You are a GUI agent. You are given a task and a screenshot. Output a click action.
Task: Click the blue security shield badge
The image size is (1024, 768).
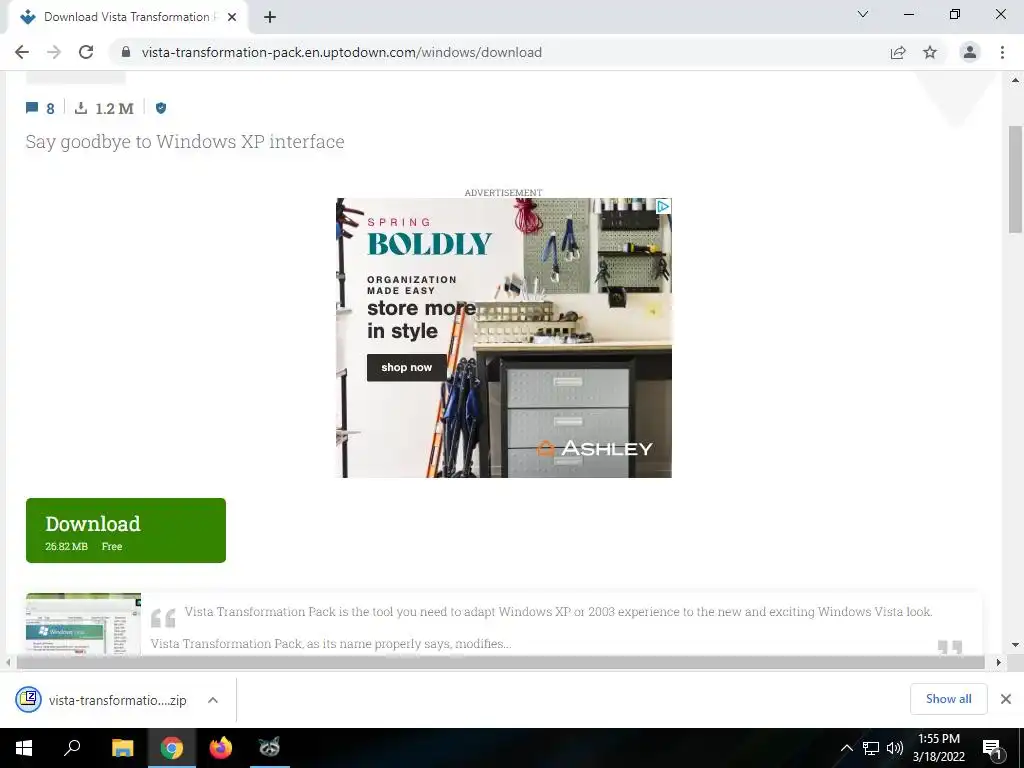161,108
